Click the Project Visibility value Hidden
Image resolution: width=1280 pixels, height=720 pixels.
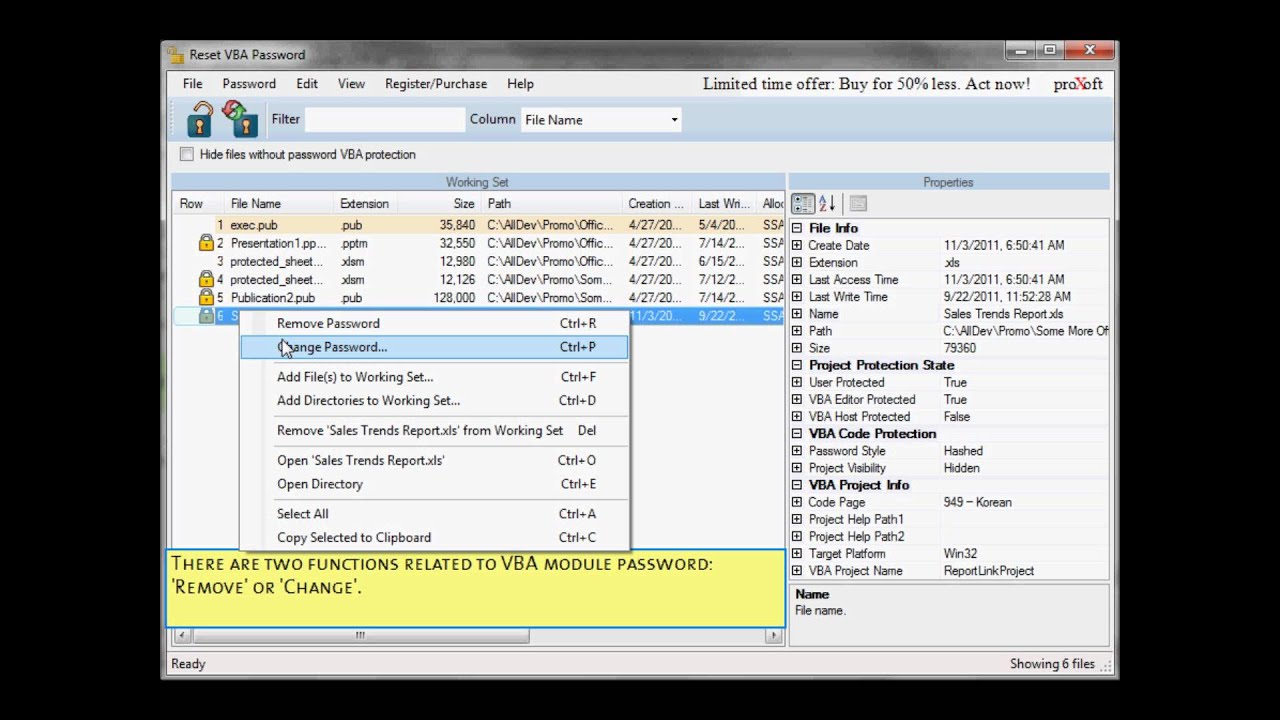[961, 468]
